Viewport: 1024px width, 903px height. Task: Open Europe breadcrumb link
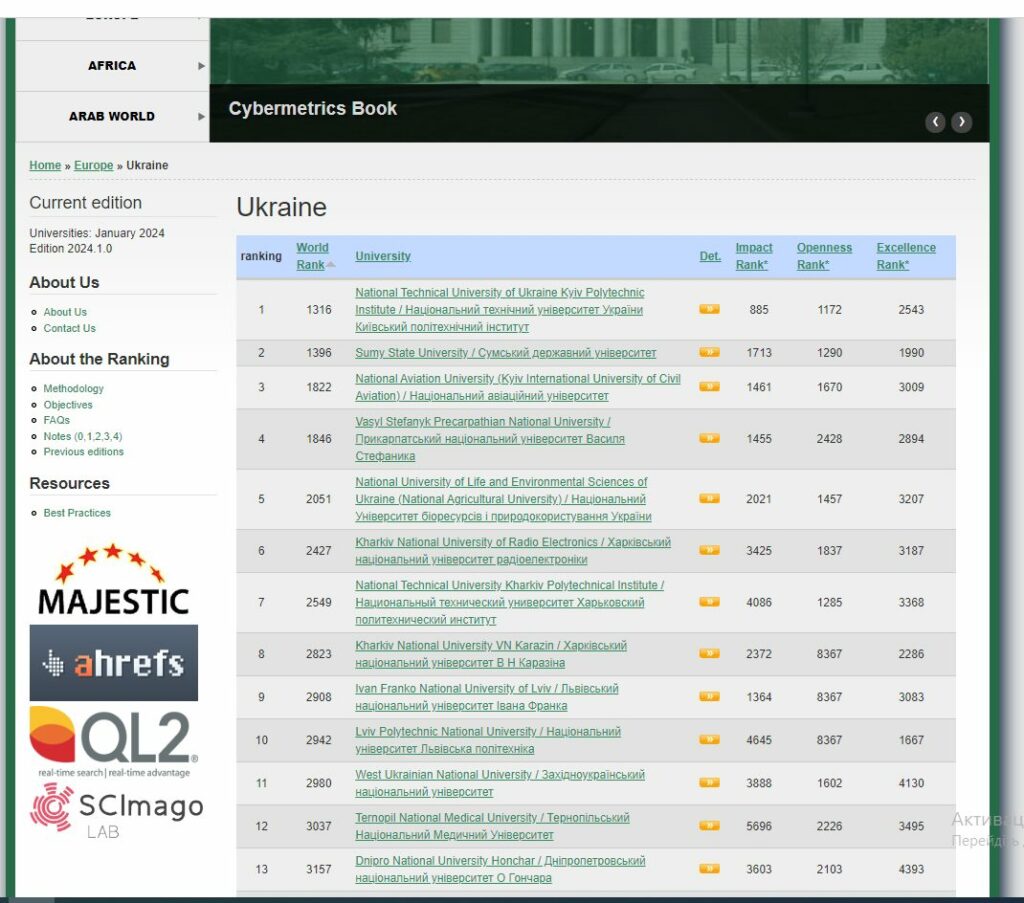(93, 166)
